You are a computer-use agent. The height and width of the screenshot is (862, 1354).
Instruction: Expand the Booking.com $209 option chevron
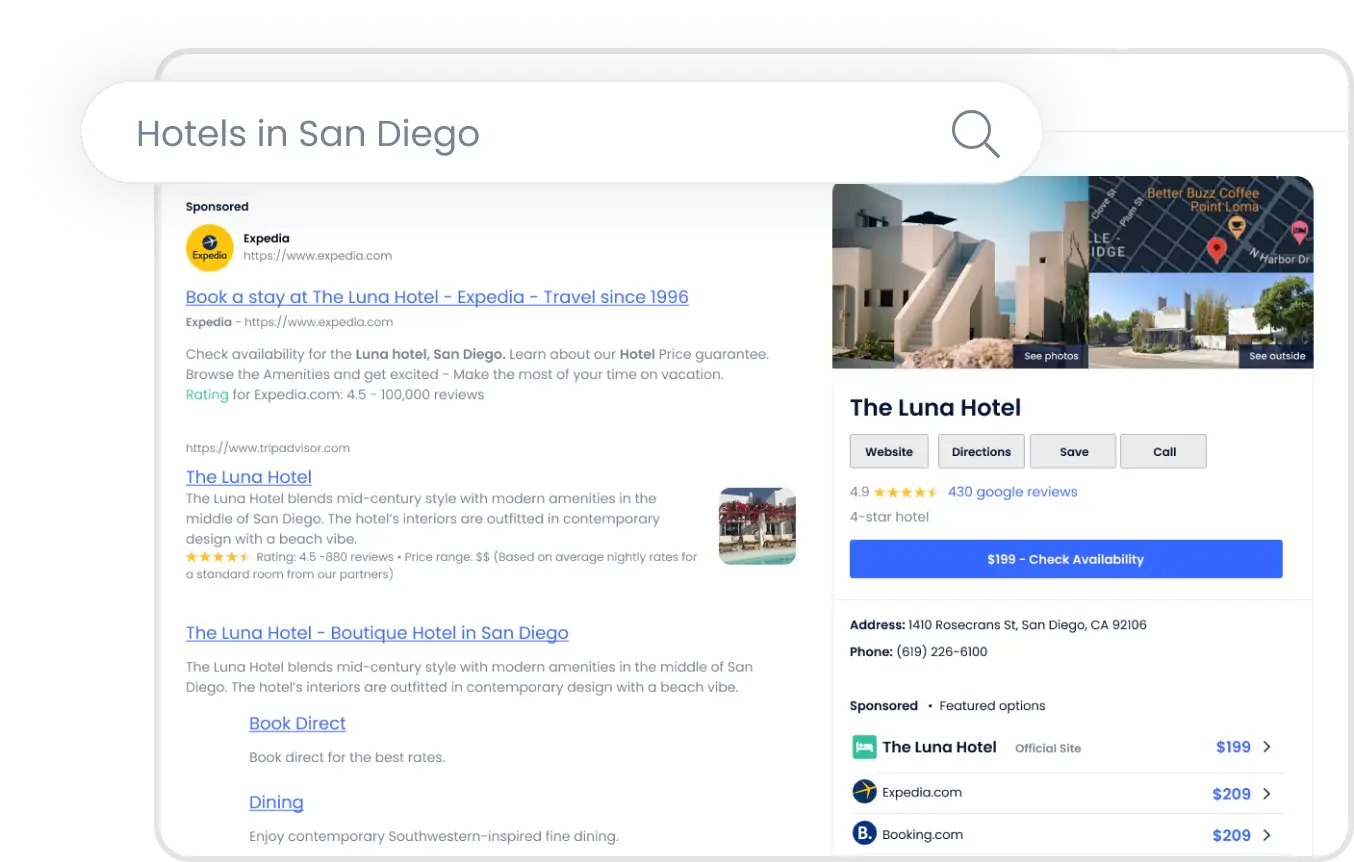pos(1267,835)
